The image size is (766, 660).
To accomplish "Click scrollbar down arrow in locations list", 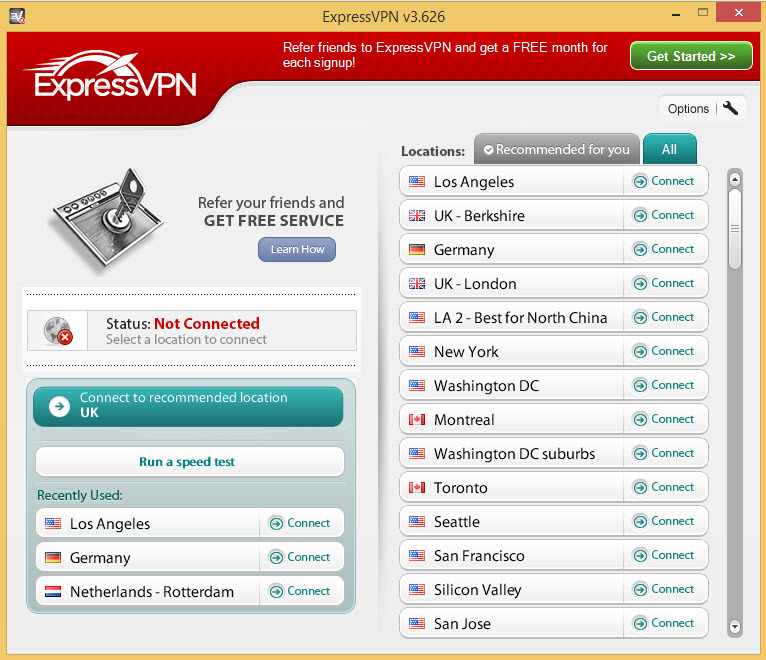I will tap(734, 626).
